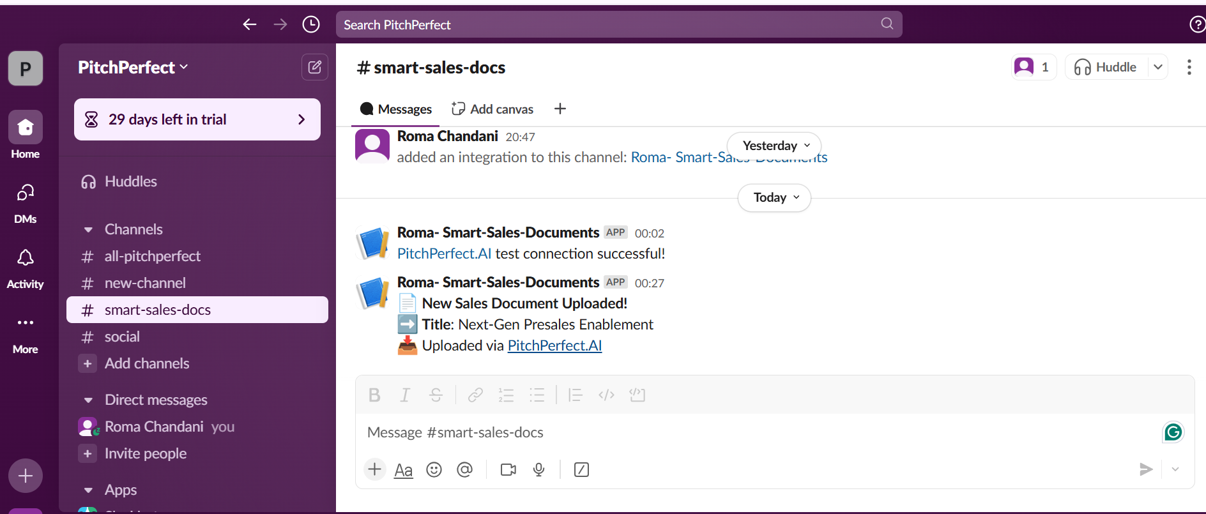Insert inline code in composer

606,395
